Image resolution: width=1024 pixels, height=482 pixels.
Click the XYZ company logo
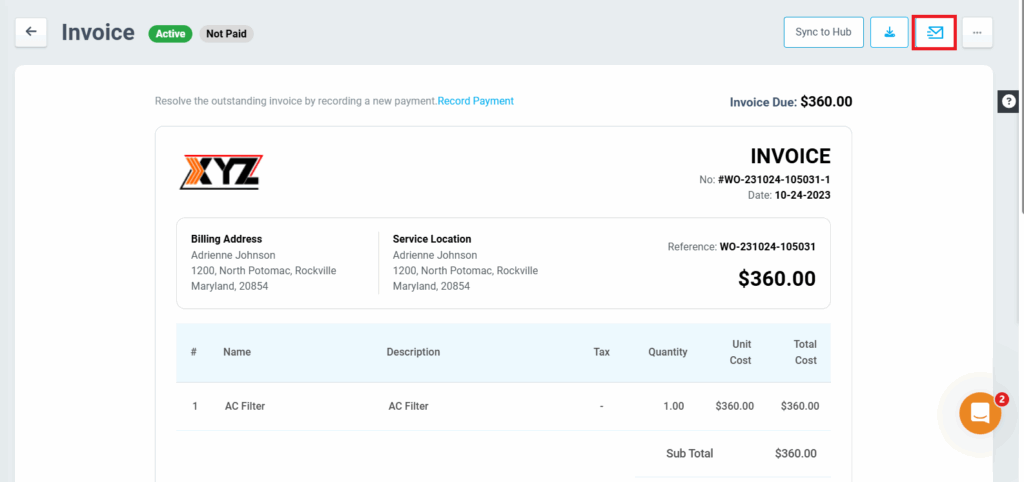(221, 172)
